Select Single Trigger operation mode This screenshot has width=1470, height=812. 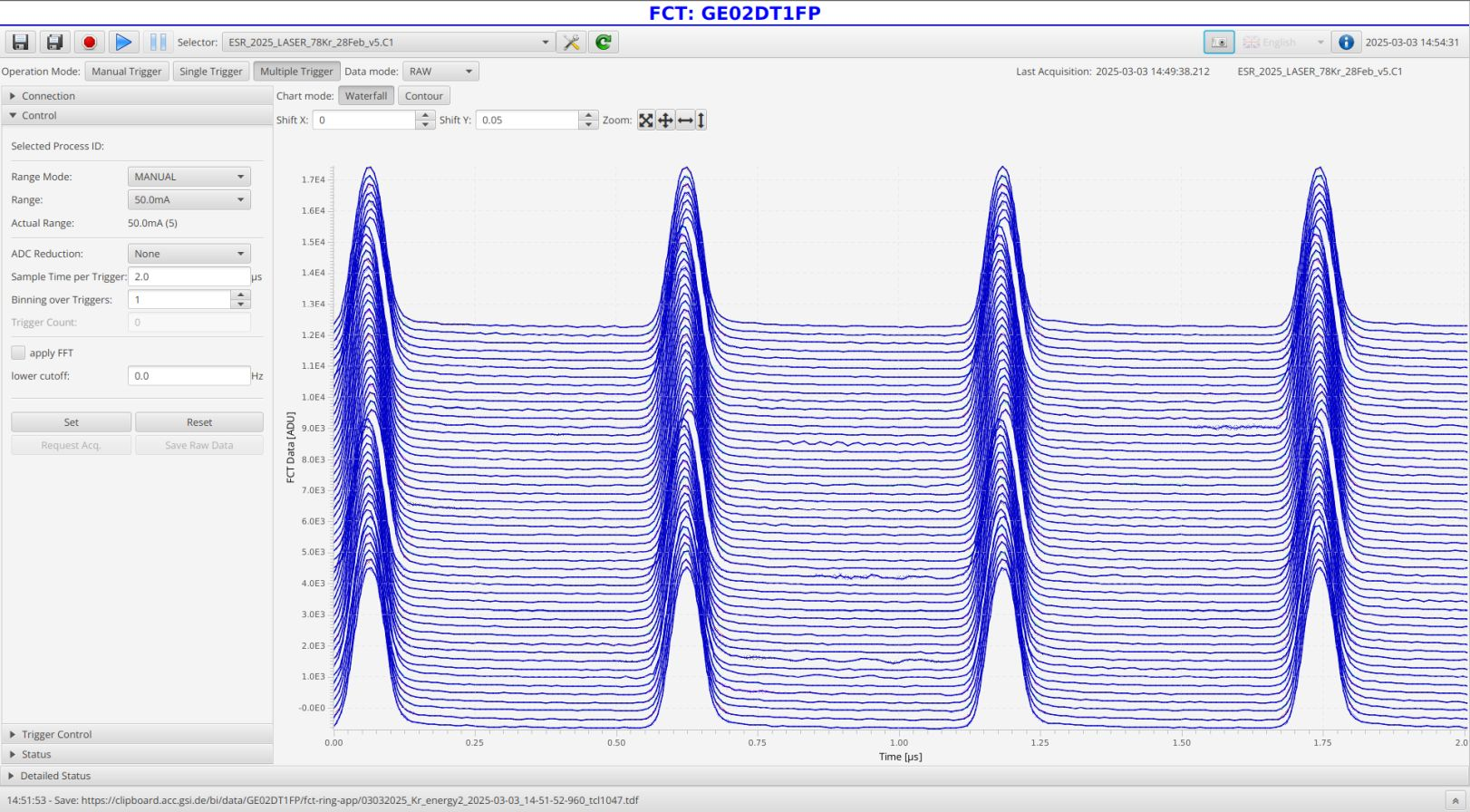(x=210, y=72)
